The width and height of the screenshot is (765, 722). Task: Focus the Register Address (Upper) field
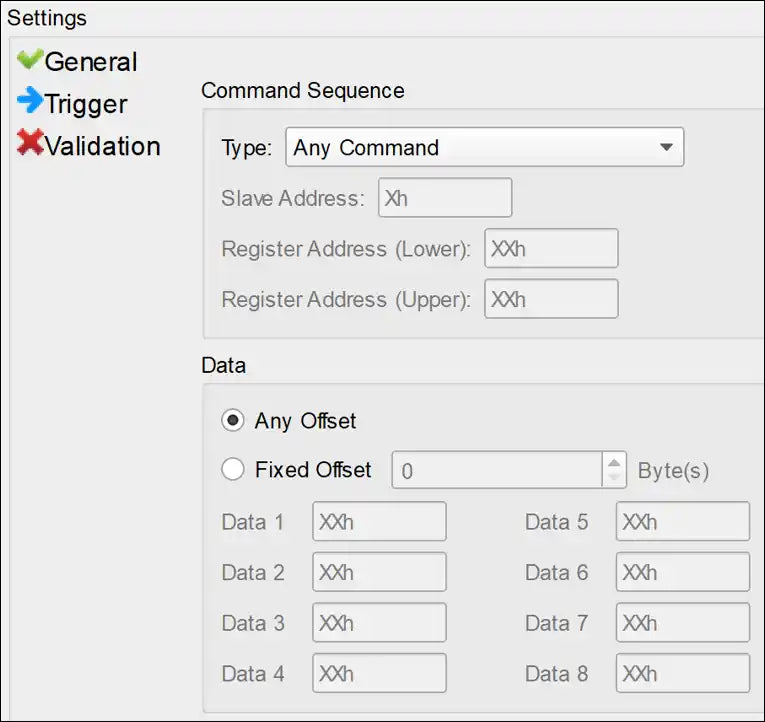(551, 299)
